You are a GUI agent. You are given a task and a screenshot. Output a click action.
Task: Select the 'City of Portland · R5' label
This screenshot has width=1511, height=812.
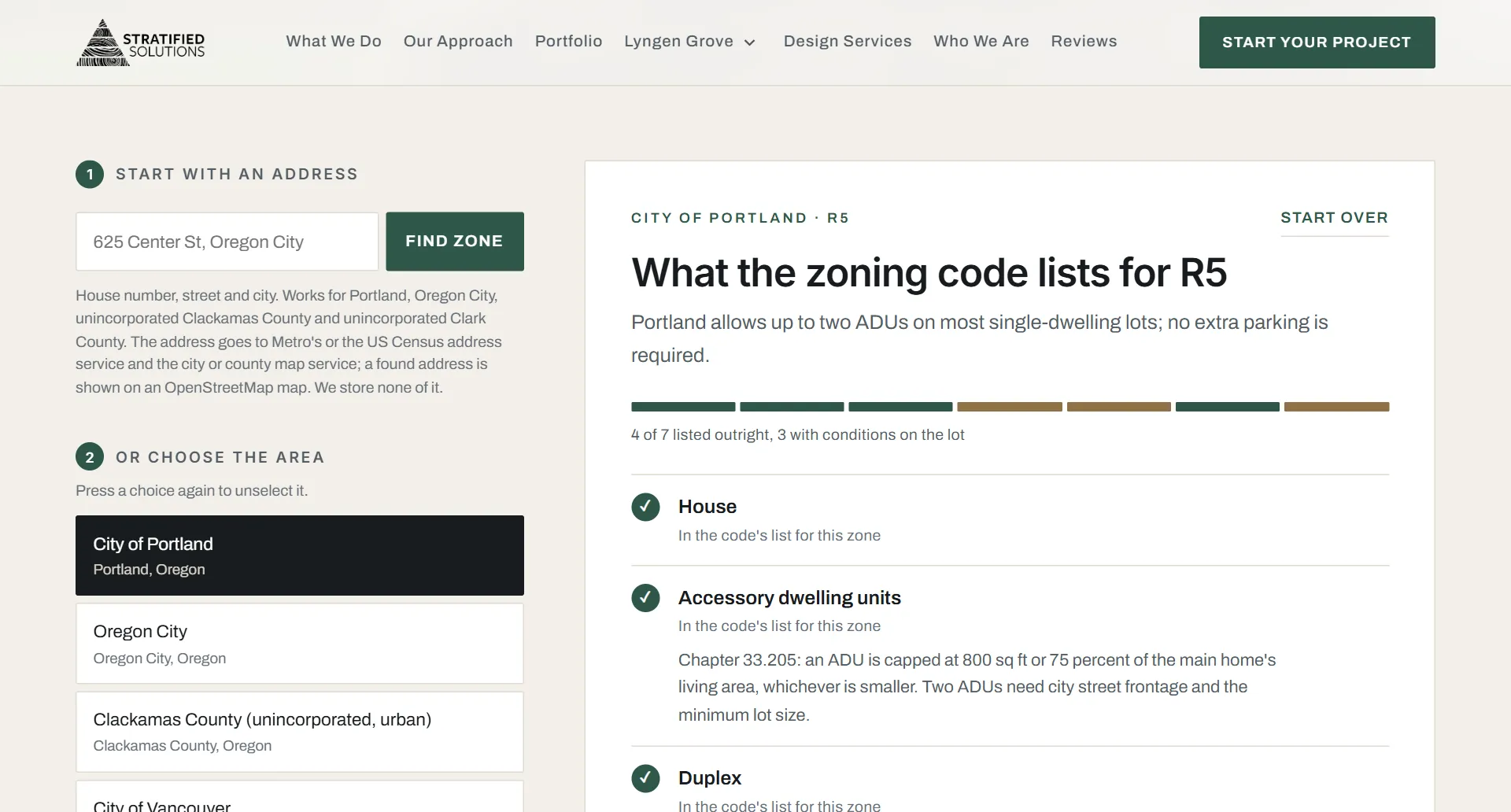(740, 218)
